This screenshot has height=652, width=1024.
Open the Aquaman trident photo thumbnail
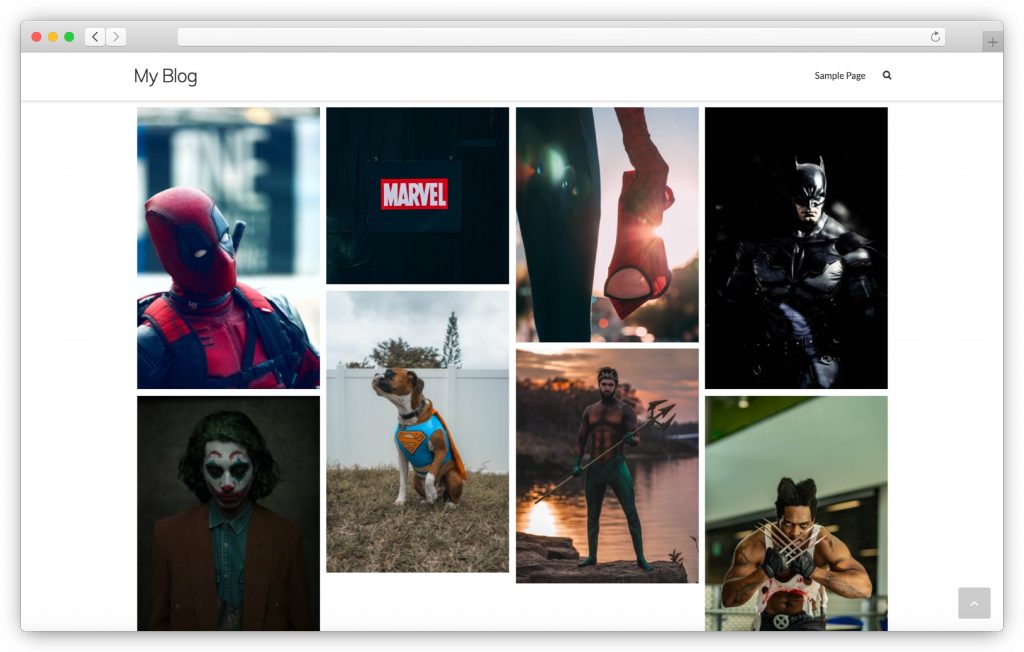[x=607, y=466]
